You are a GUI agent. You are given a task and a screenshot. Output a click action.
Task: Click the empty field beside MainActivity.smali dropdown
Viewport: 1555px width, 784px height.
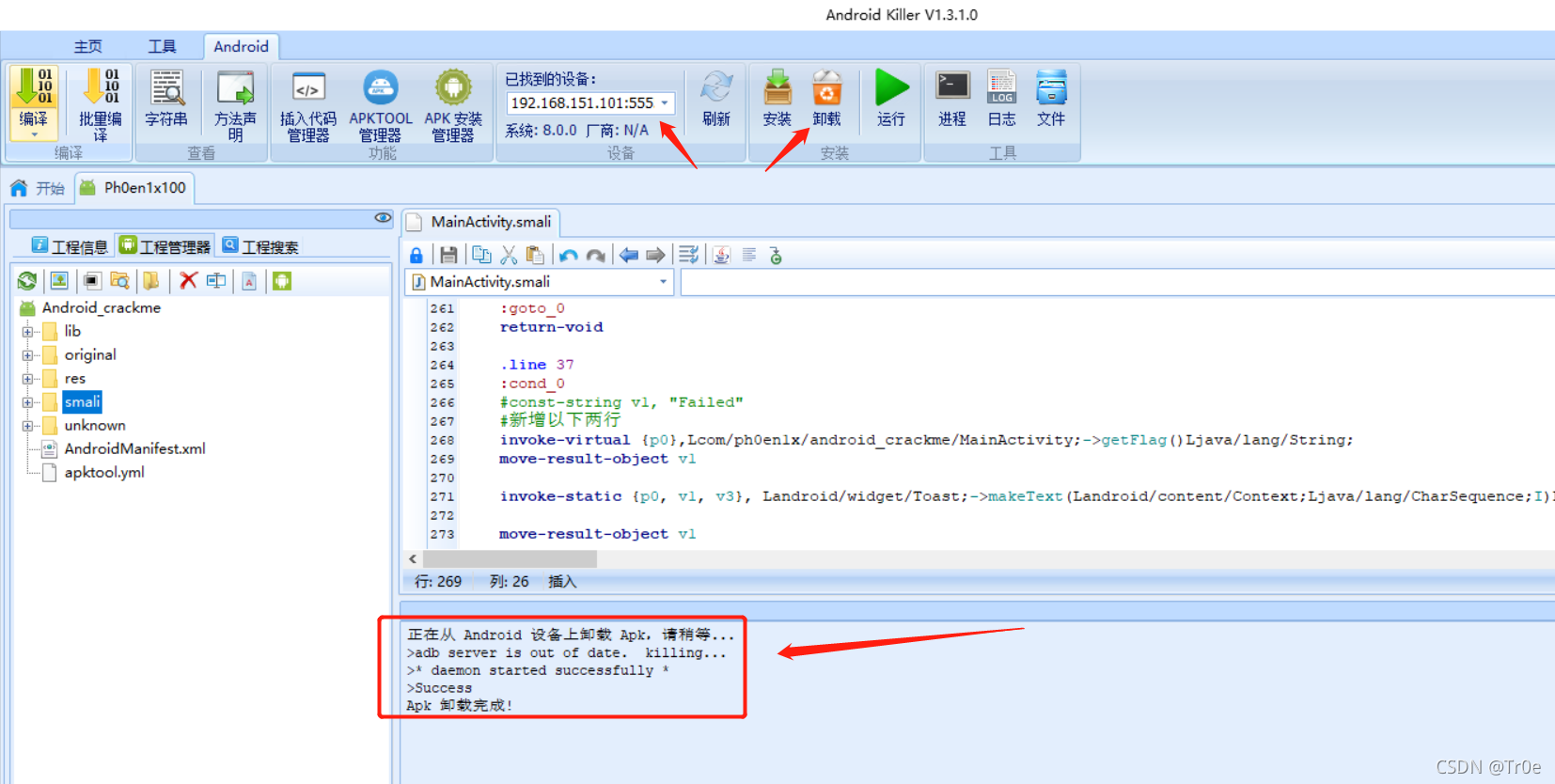pyautogui.click(x=1117, y=282)
